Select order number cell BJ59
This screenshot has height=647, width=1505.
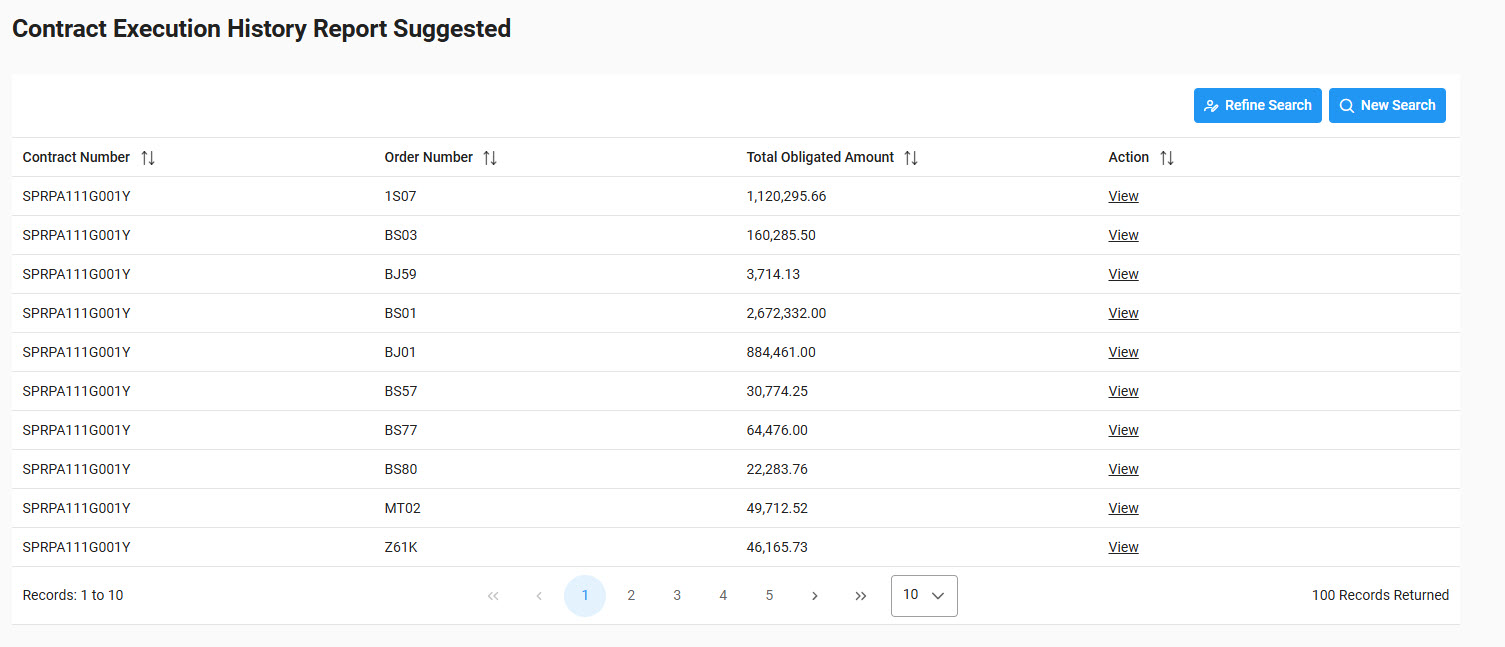400,275
